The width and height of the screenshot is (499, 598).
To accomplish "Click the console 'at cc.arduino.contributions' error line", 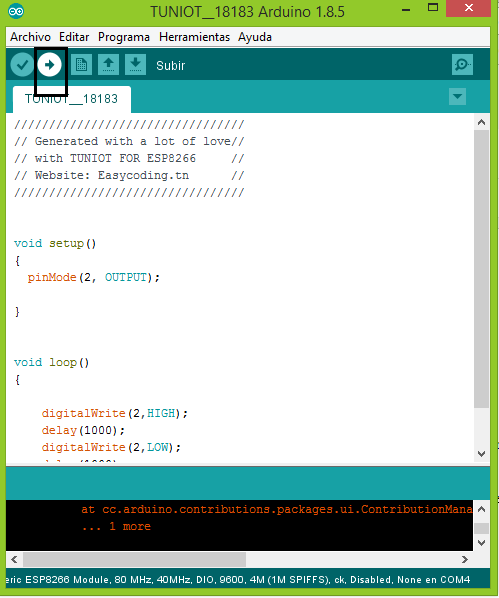I will (277, 509).
